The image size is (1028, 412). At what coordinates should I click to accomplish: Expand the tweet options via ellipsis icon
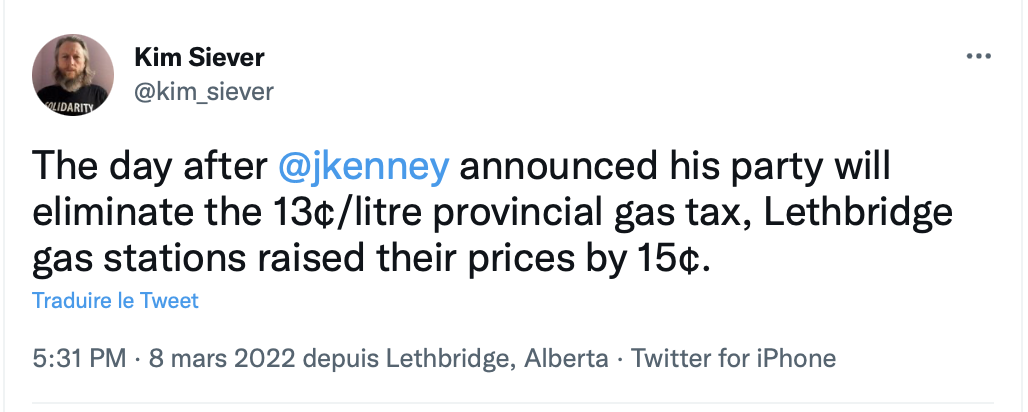point(979,57)
